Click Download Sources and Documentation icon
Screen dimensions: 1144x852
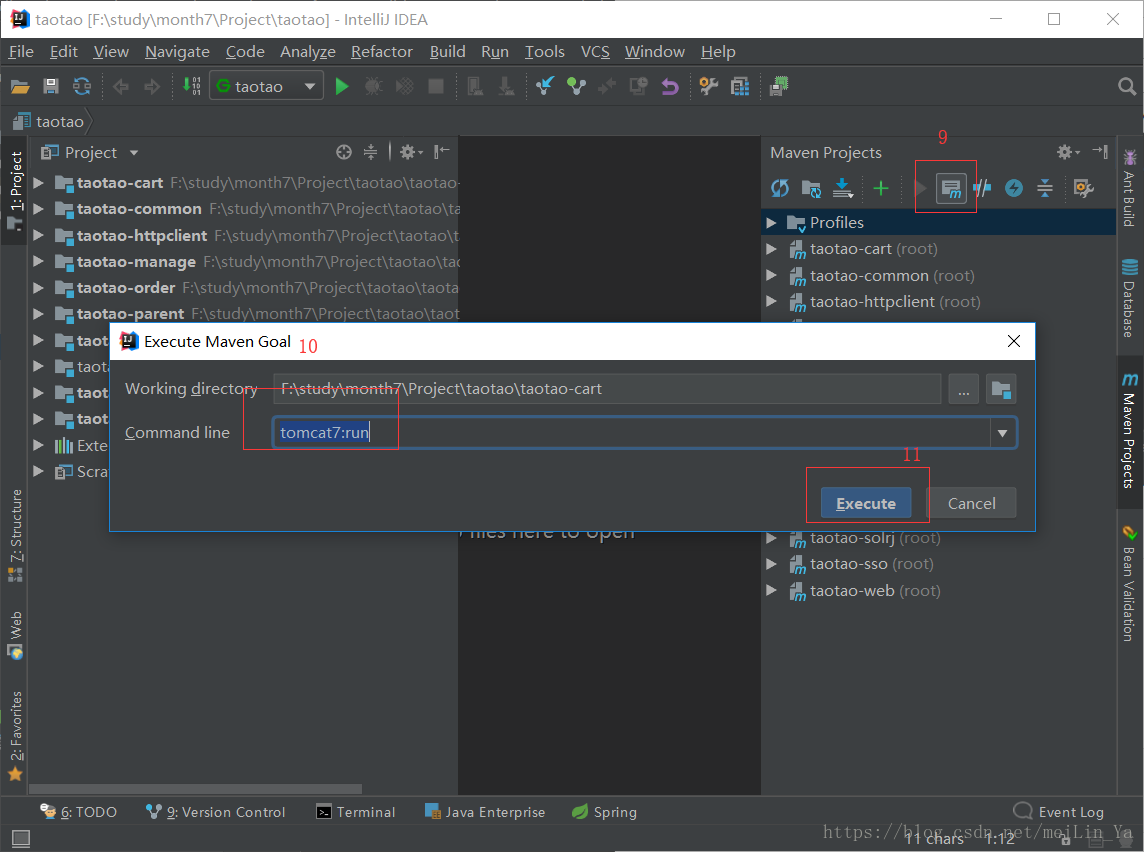(x=843, y=188)
